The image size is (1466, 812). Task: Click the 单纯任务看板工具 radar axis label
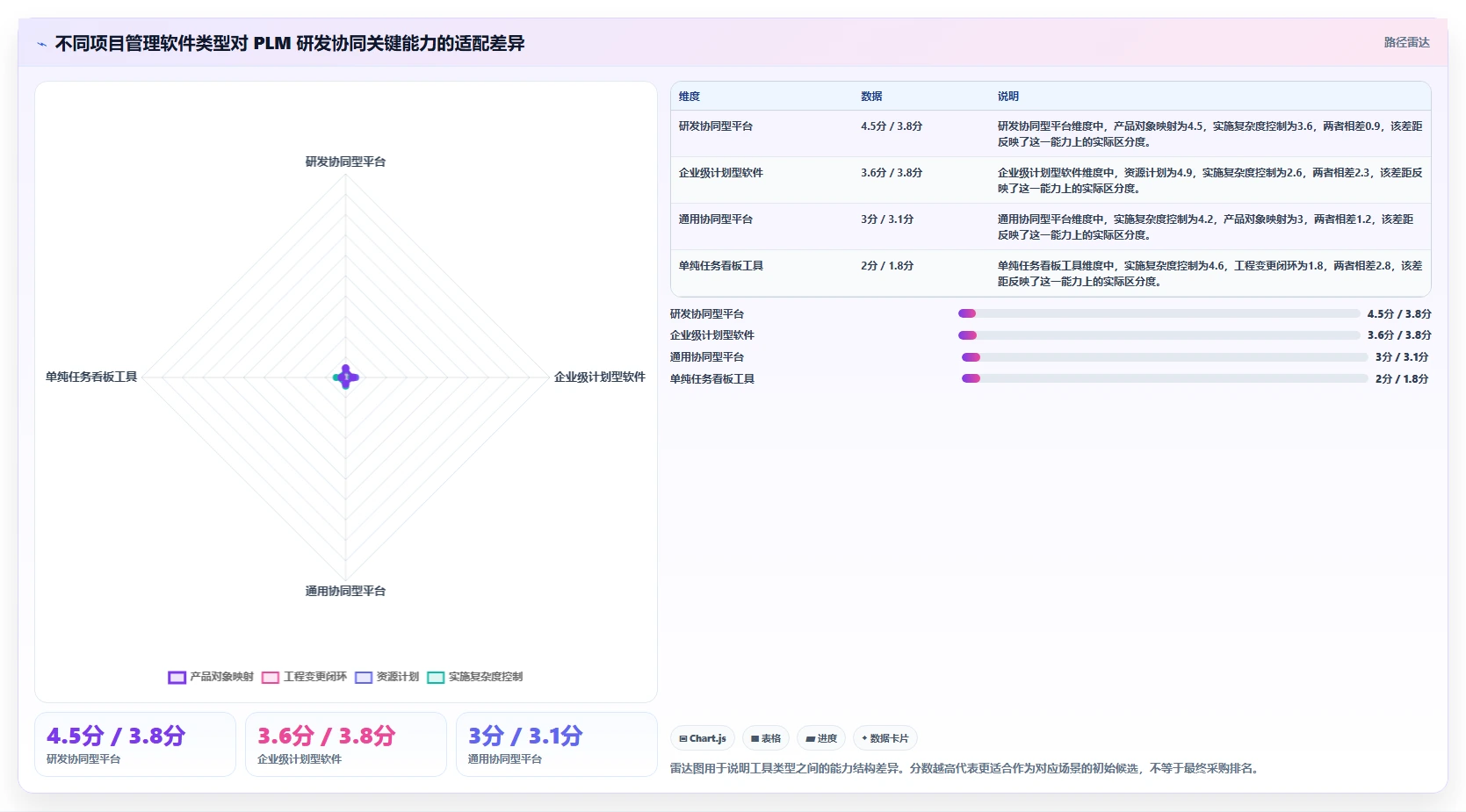pos(91,377)
